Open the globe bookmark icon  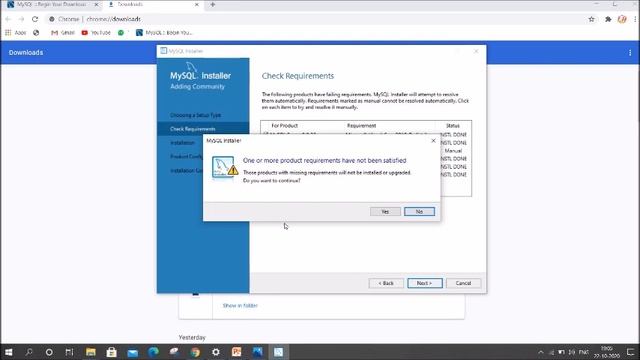(x=36, y=33)
